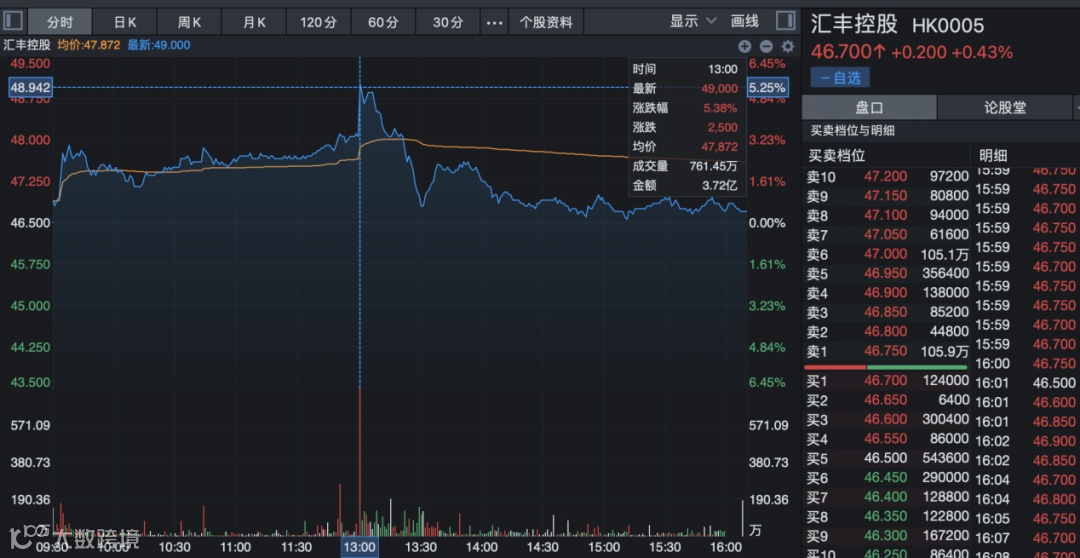
Task: Click the 16:02 trade detail at 46.900
Action: click(1027, 441)
